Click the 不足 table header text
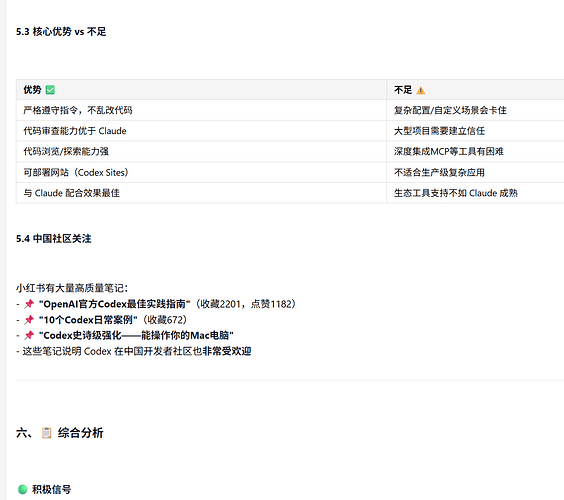This screenshot has height=500, width=564. (403, 90)
